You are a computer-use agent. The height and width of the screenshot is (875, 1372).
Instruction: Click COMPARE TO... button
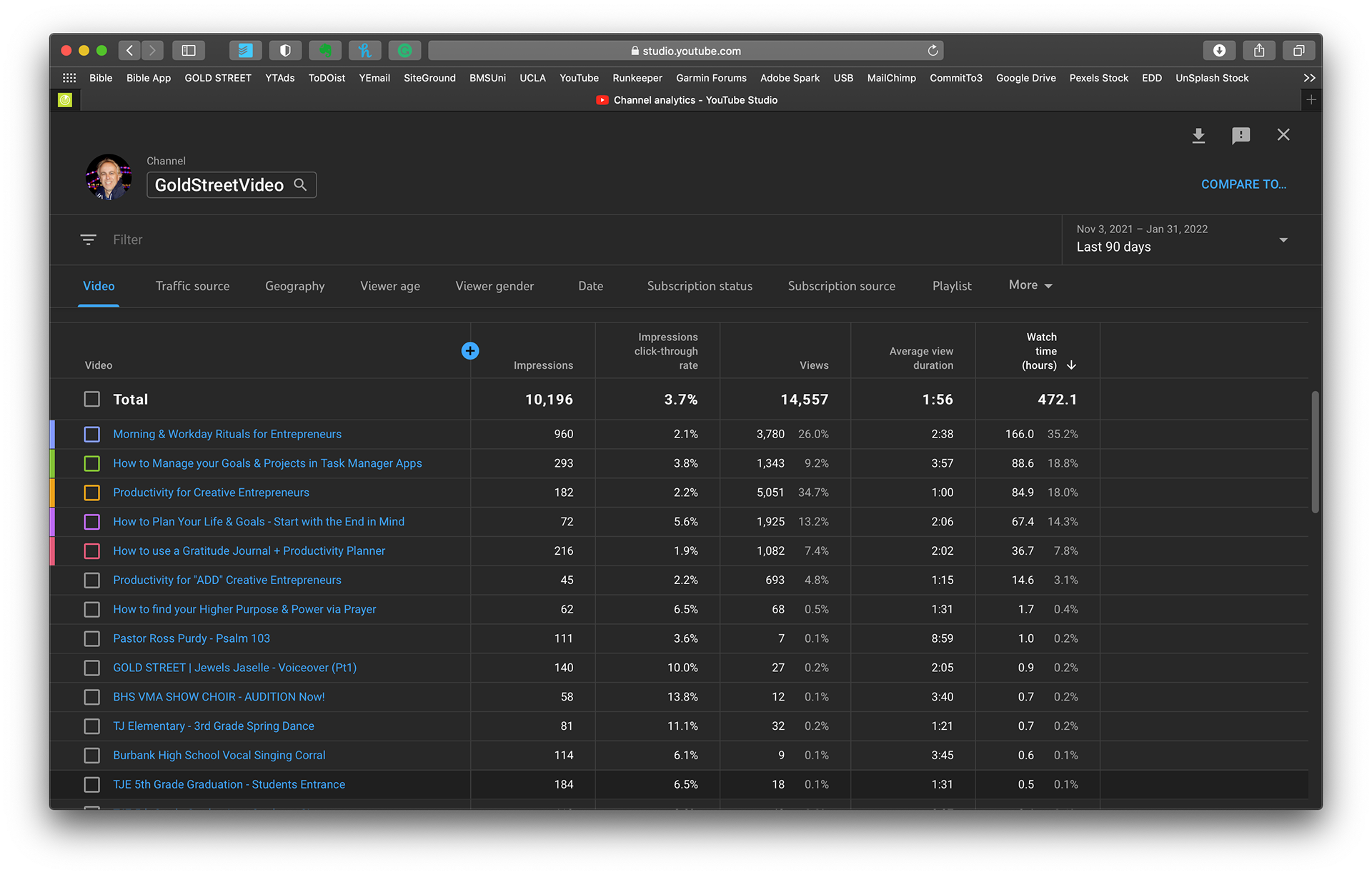[x=1243, y=184]
